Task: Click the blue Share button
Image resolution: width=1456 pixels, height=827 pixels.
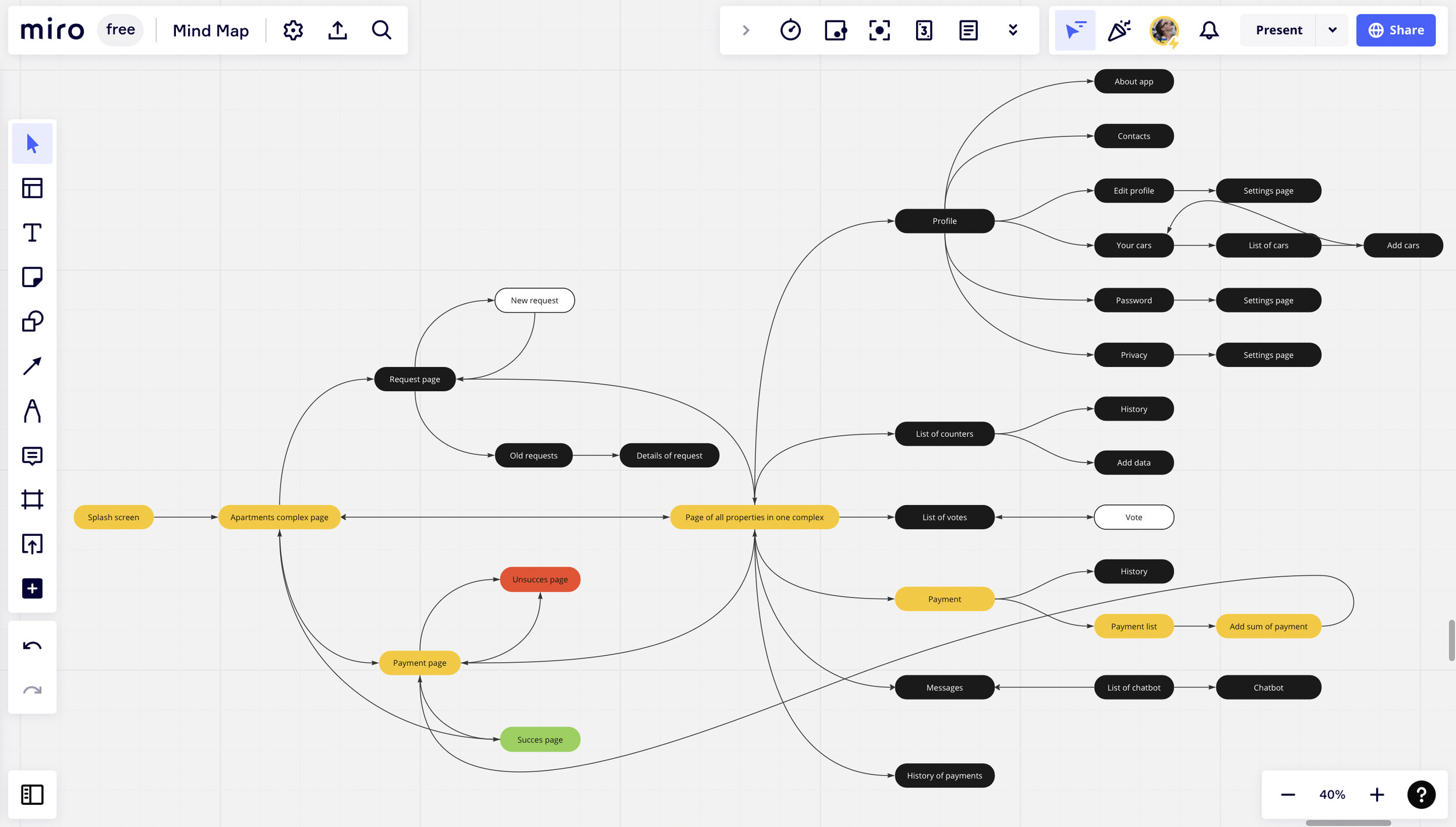Action: [1395, 30]
